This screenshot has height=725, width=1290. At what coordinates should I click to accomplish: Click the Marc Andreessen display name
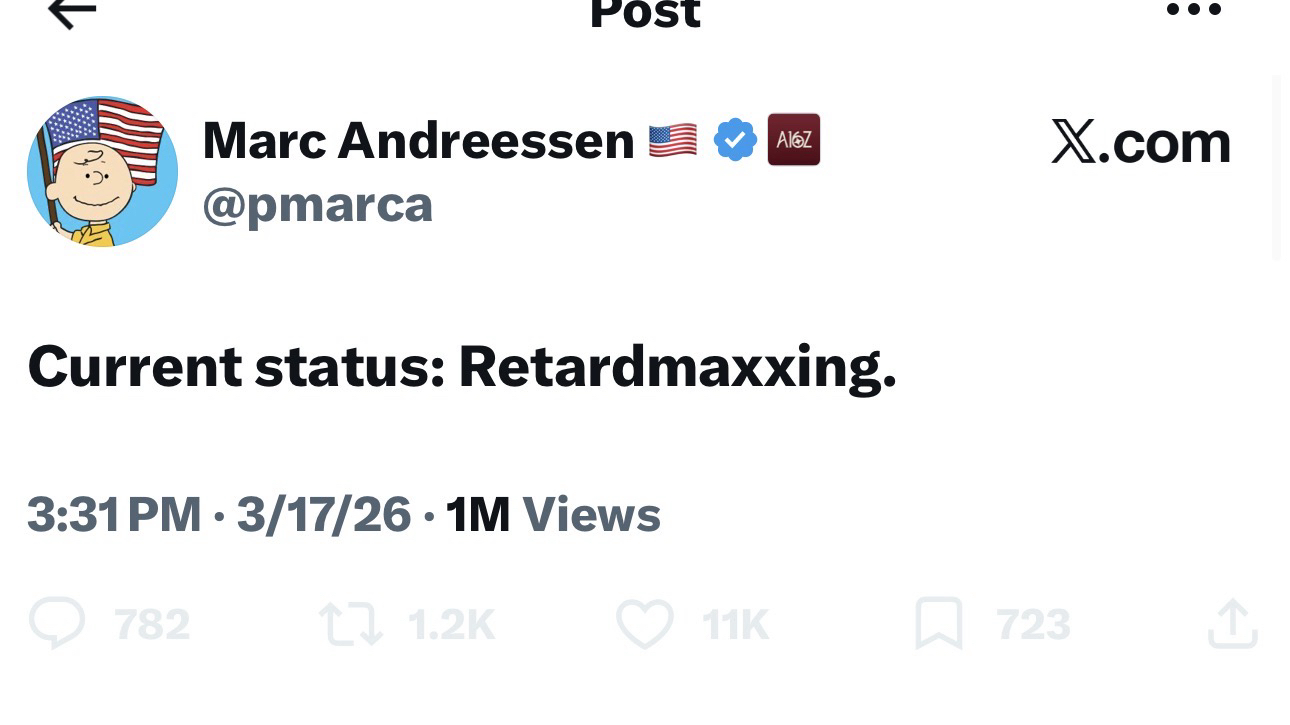coord(418,140)
